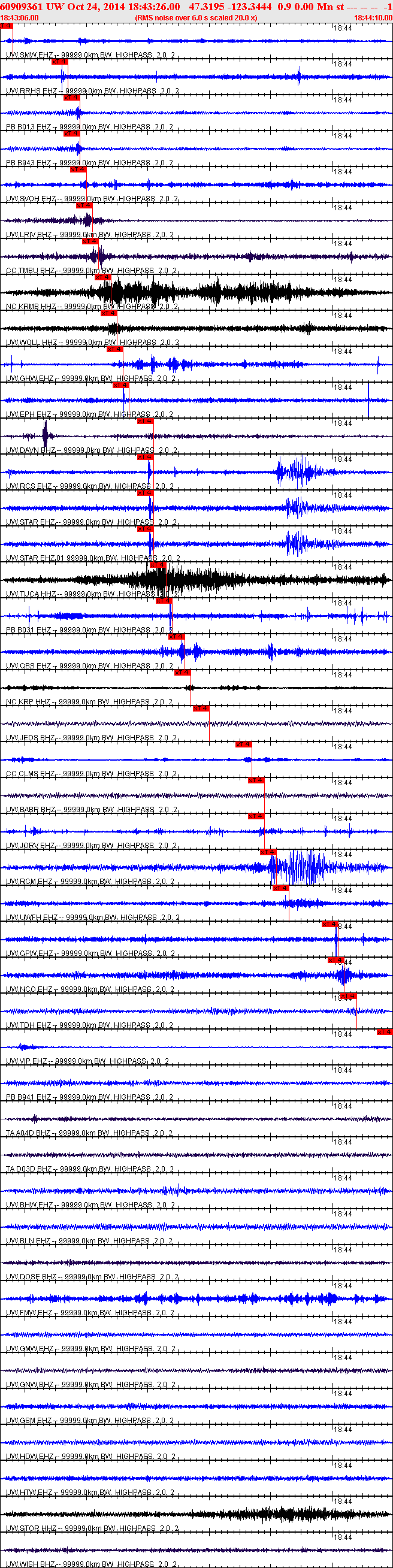The image size is (393, 1568).
Task: Select the TA D03D BHZ station label
Action: click(x=90, y=1169)
